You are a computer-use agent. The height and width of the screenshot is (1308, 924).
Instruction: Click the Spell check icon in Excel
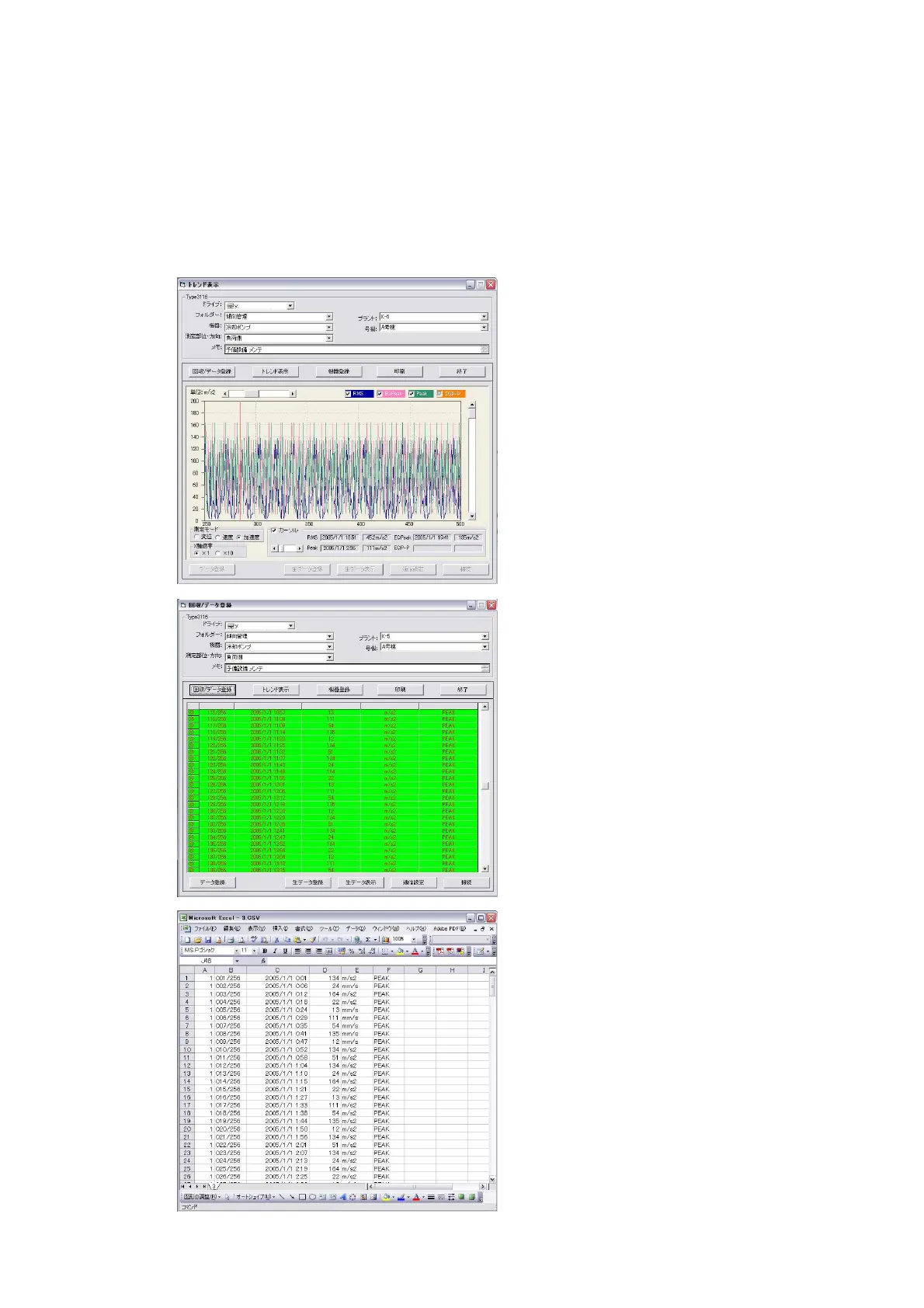[x=254, y=940]
